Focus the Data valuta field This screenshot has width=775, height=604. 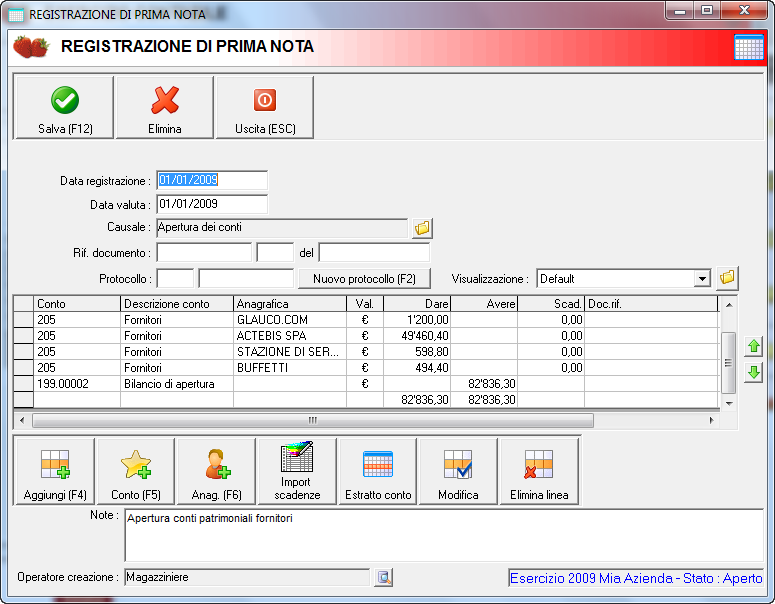click(212, 204)
